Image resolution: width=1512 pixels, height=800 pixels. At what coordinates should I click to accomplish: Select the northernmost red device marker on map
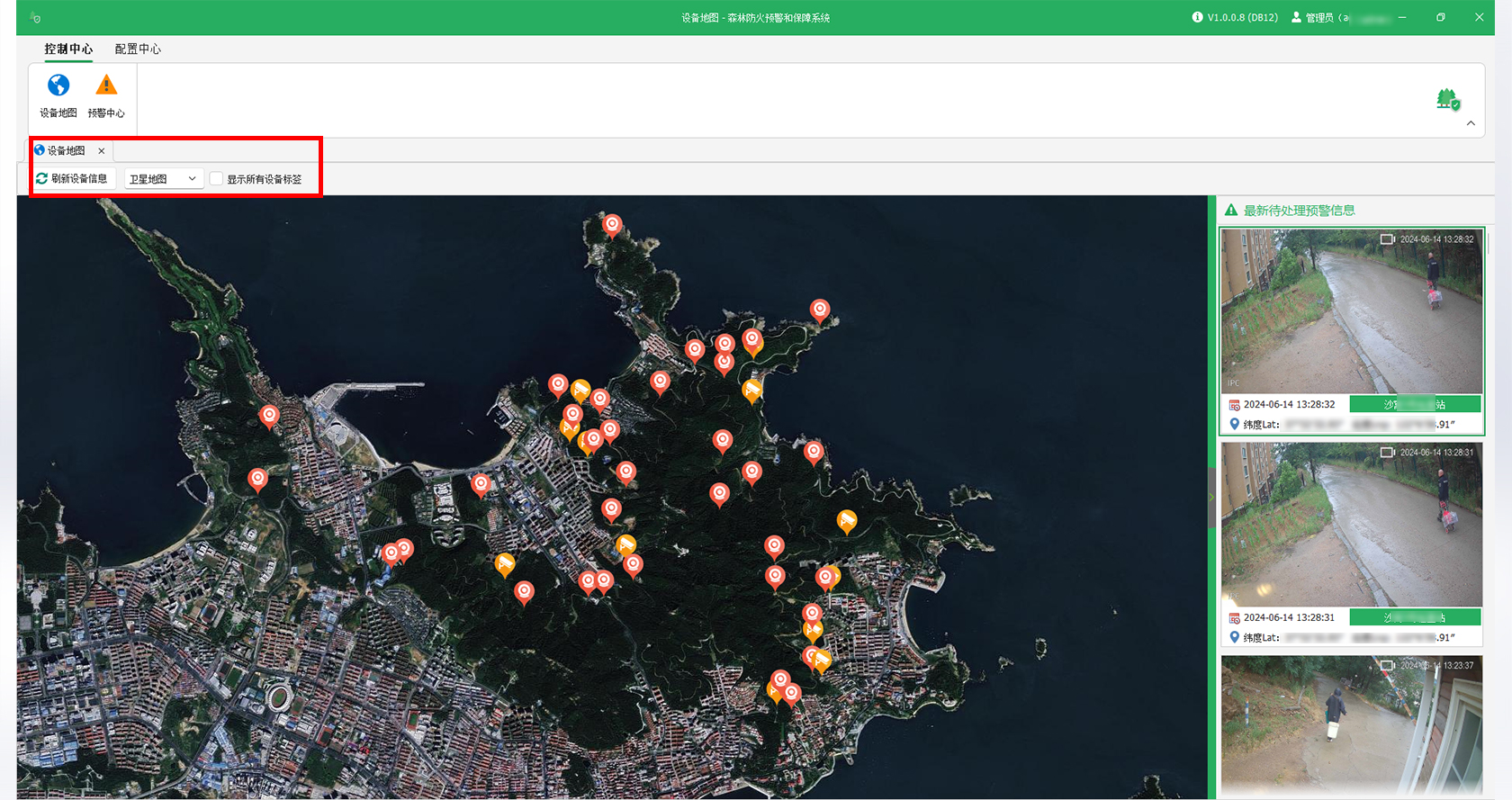pos(612,224)
